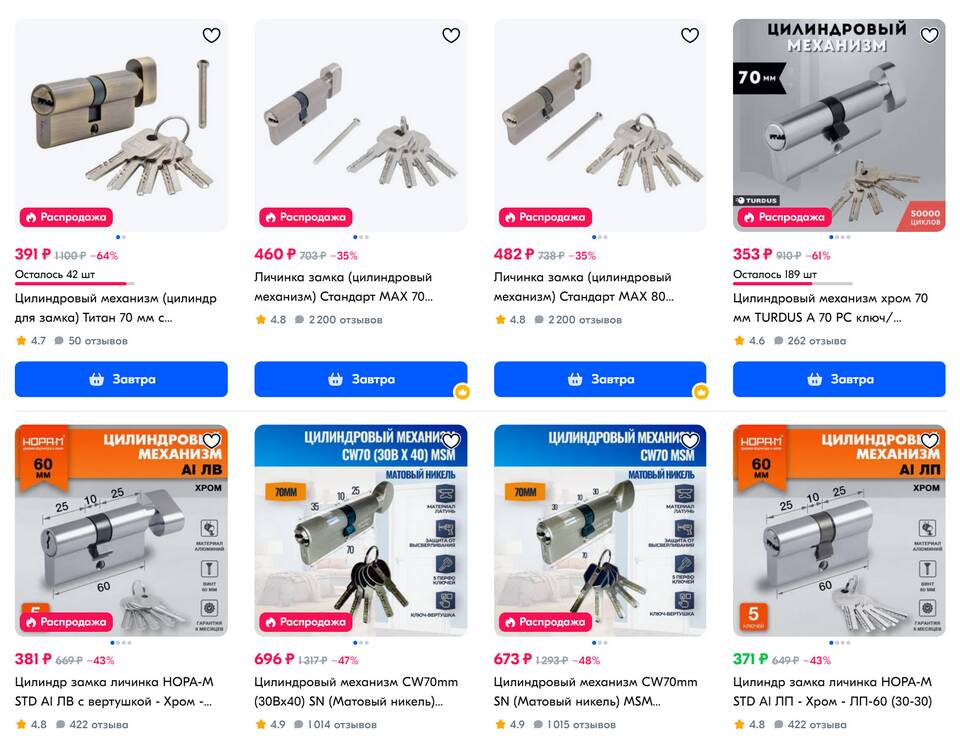
Task: Toggle heart on Стандарт MAX 80 product
Action: pos(690,36)
